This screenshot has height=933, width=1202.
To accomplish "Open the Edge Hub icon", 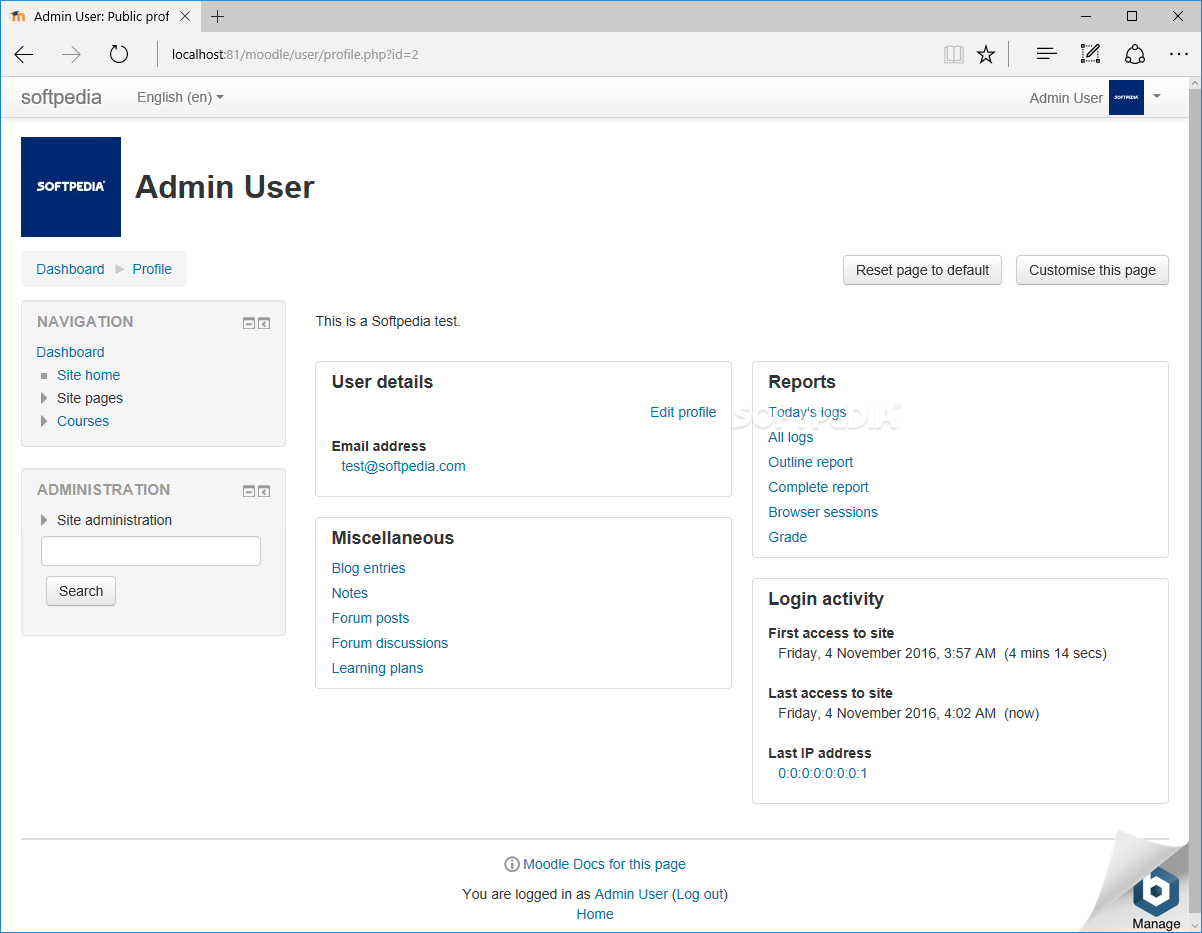I will click(1046, 54).
